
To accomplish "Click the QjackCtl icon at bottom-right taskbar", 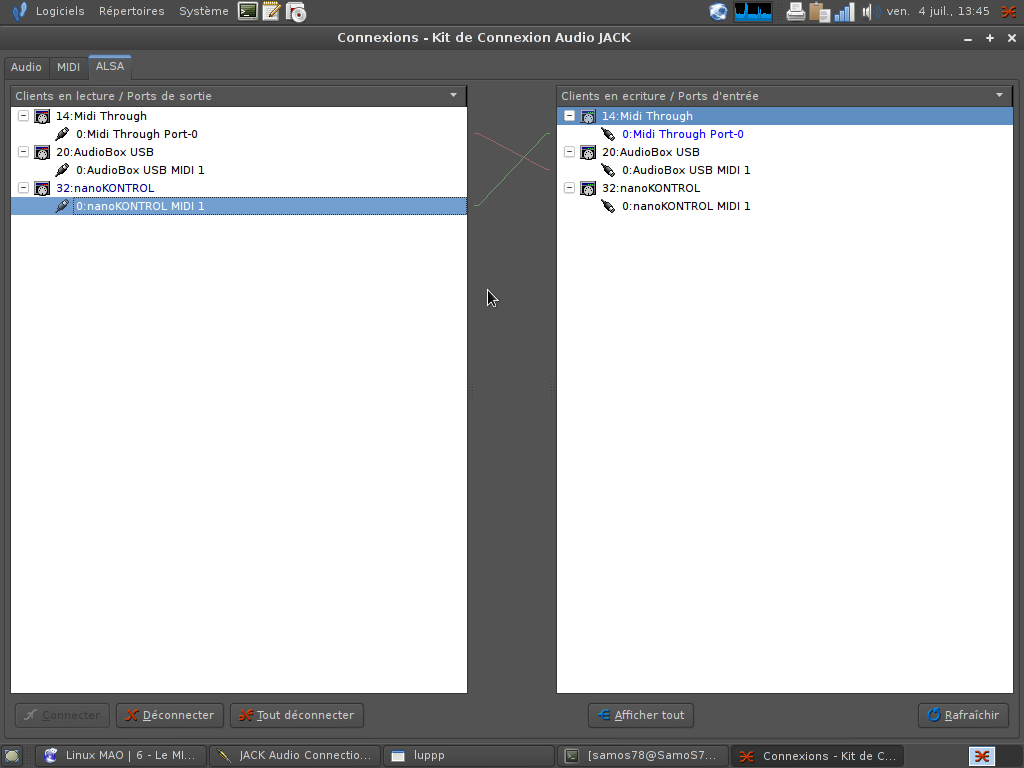I will point(982,756).
